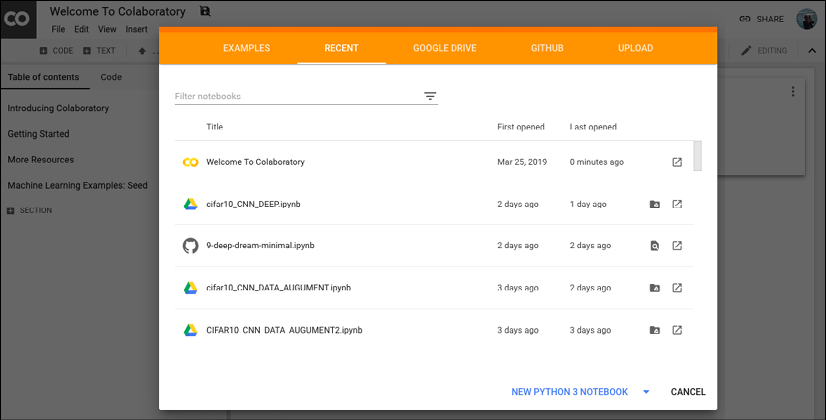This screenshot has width=826, height=420.
Task: Click Drive logo beside CIFAR10_CNN_DATA_AUGUMENT2.ipynb
Action: click(x=190, y=330)
